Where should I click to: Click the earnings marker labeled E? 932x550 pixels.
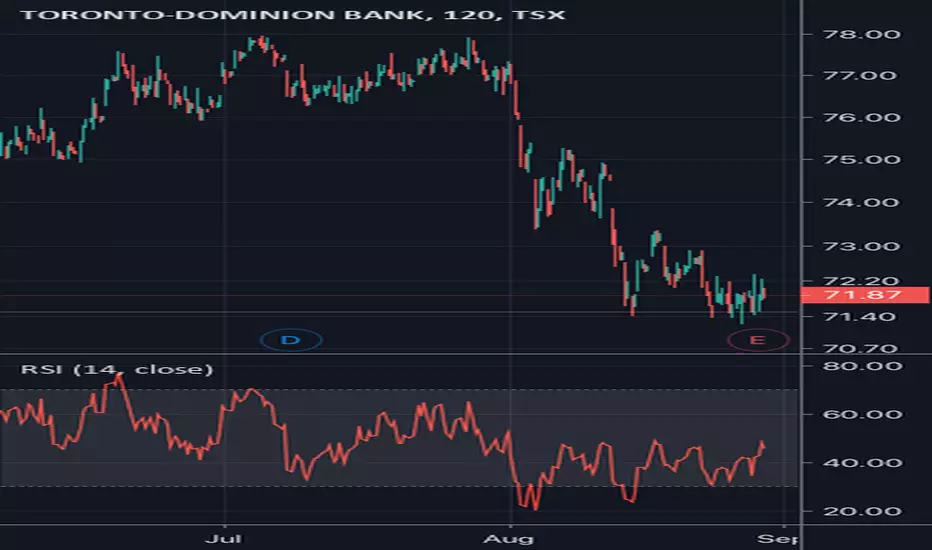758,340
